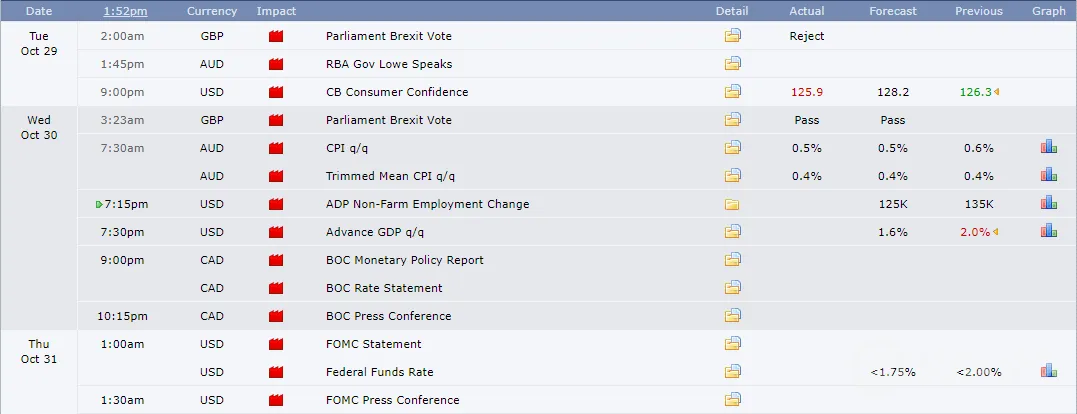The width and height of the screenshot is (1077, 414).
Task: Open detail folder for BOC Rate Statement
Action: pyautogui.click(x=733, y=288)
